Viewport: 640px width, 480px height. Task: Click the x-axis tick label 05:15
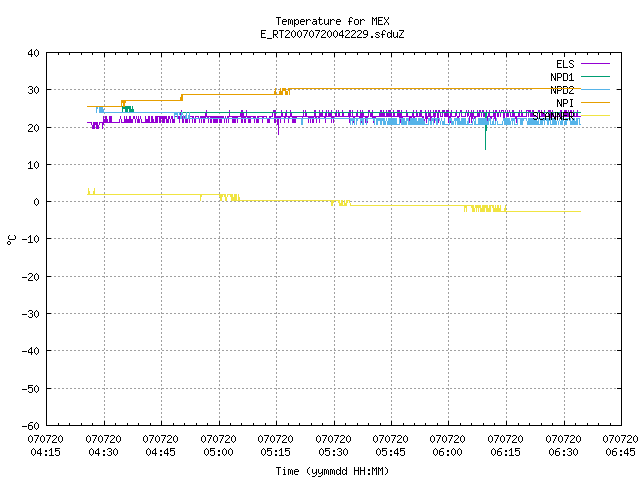click(x=276, y=453)
